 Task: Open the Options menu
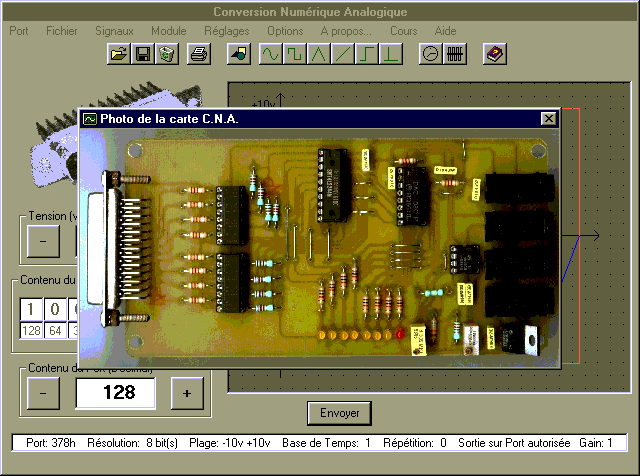click(285, 31)
